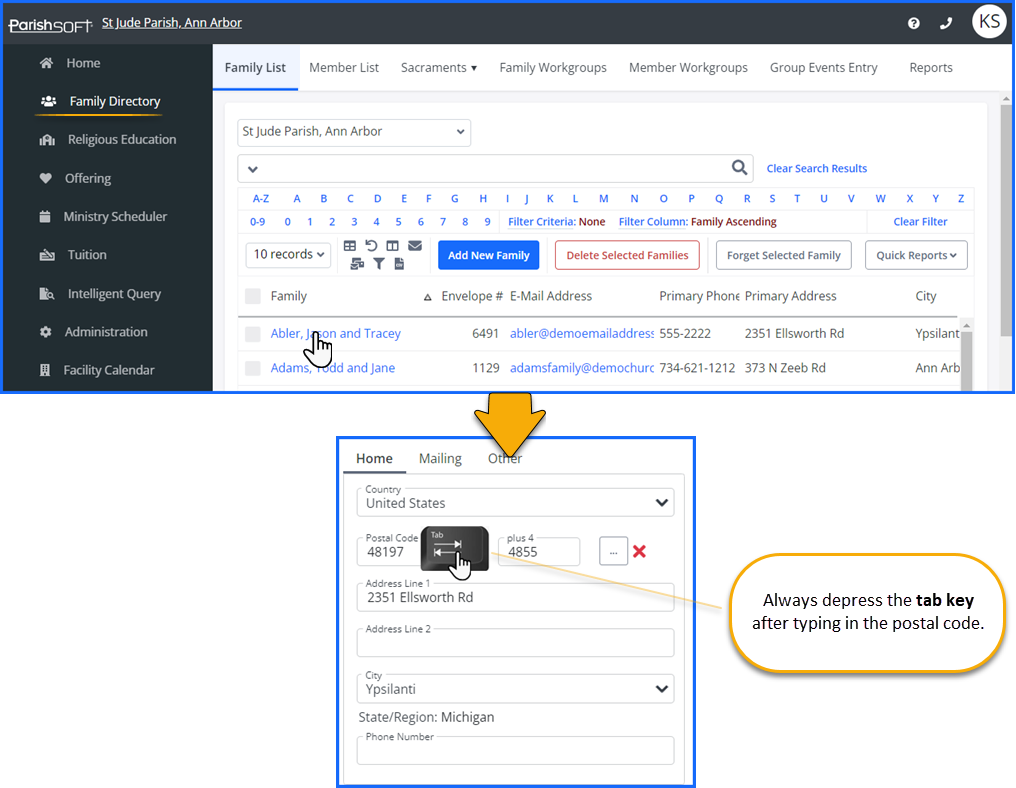Expand the search field chevron dropdown
The image size is (1016, 788).
(253, 169)
